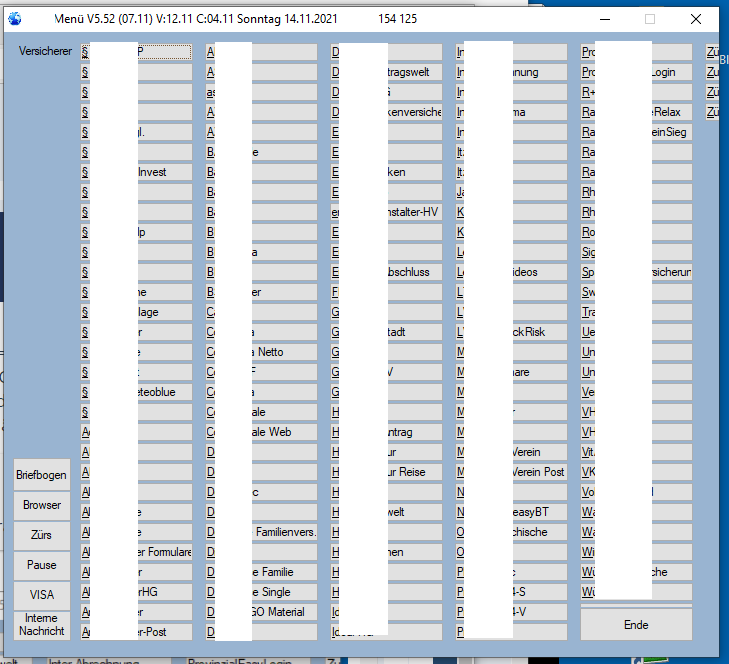This screenshot has width=729, height=664.
Task: Minimize the Menü window
Action: (603, 19)
